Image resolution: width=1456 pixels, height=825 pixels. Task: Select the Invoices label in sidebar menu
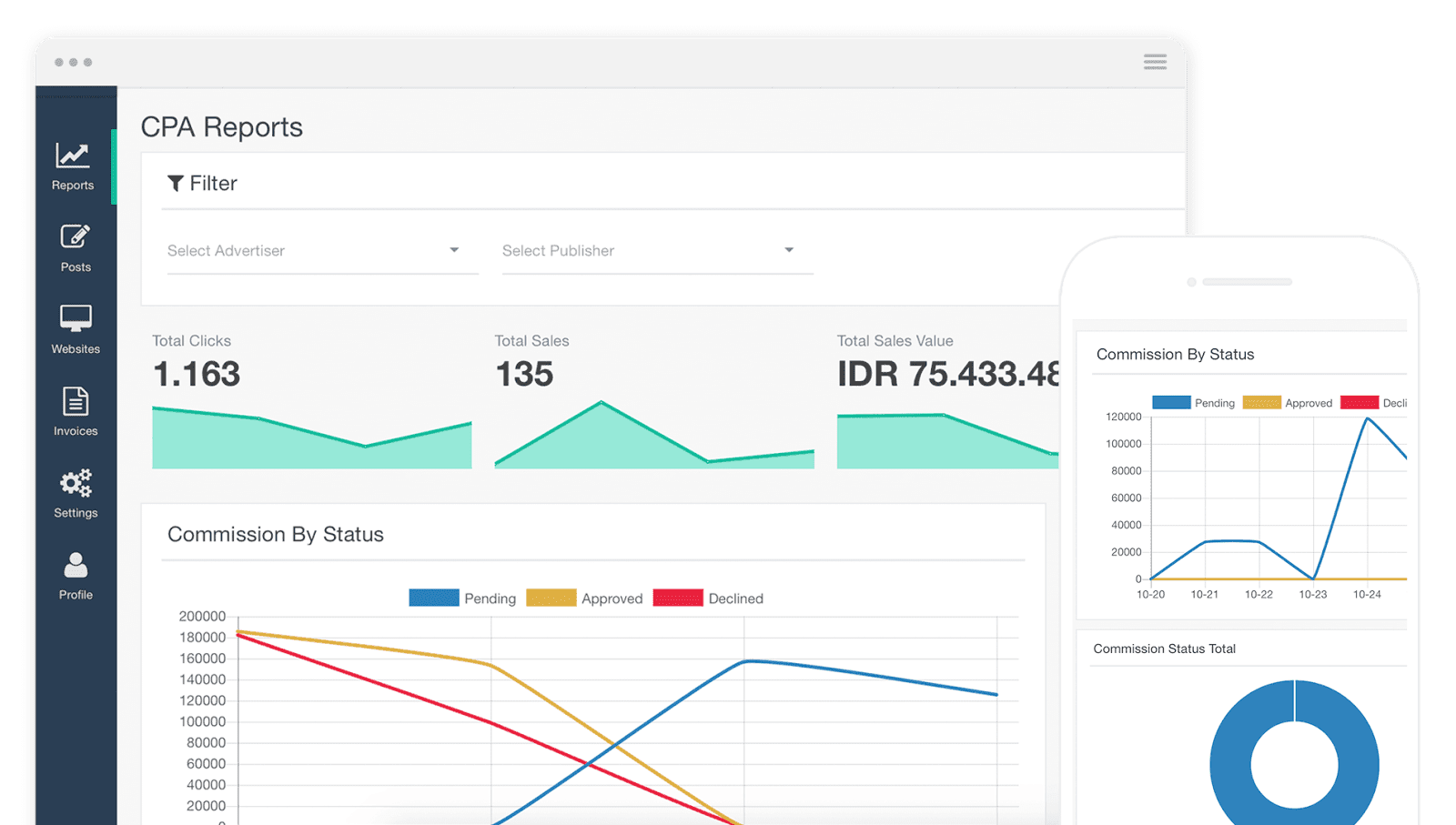76,431
